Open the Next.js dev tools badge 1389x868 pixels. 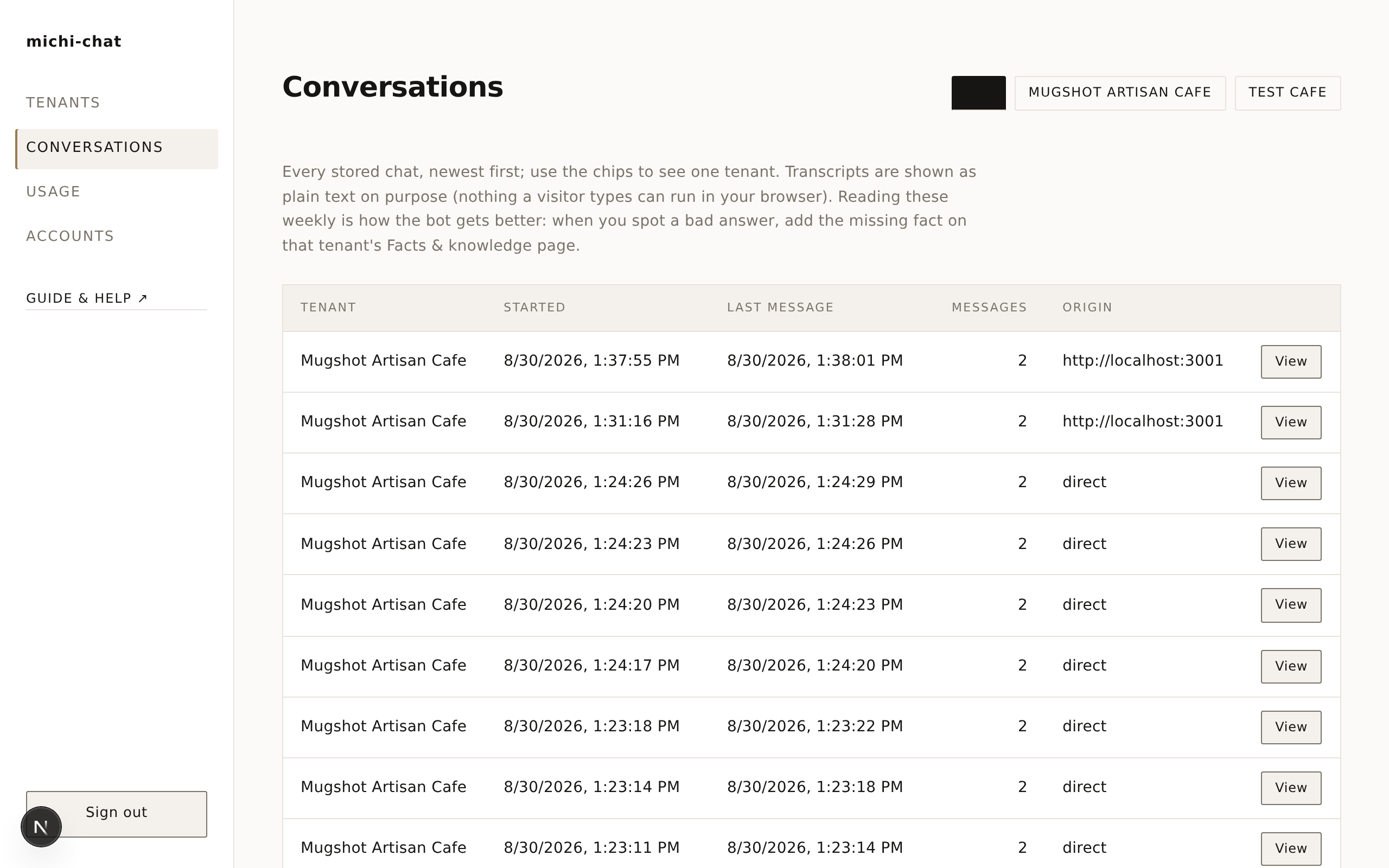coord(41,827)
